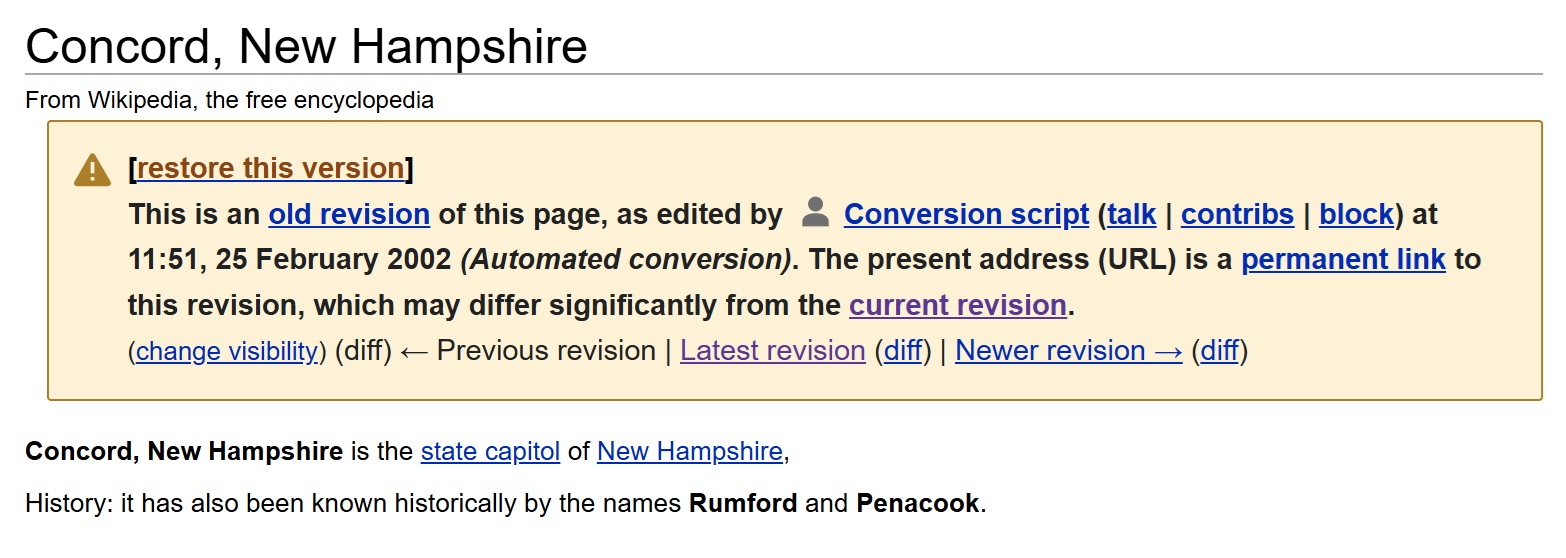The image size is (1566, 558).
Task: Follow the 'old revision' link
Action: [349, 214]
